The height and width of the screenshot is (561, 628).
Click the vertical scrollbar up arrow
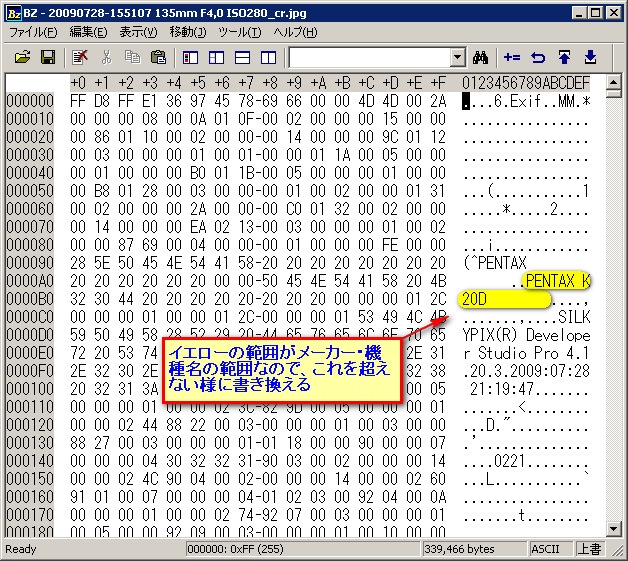614,82
